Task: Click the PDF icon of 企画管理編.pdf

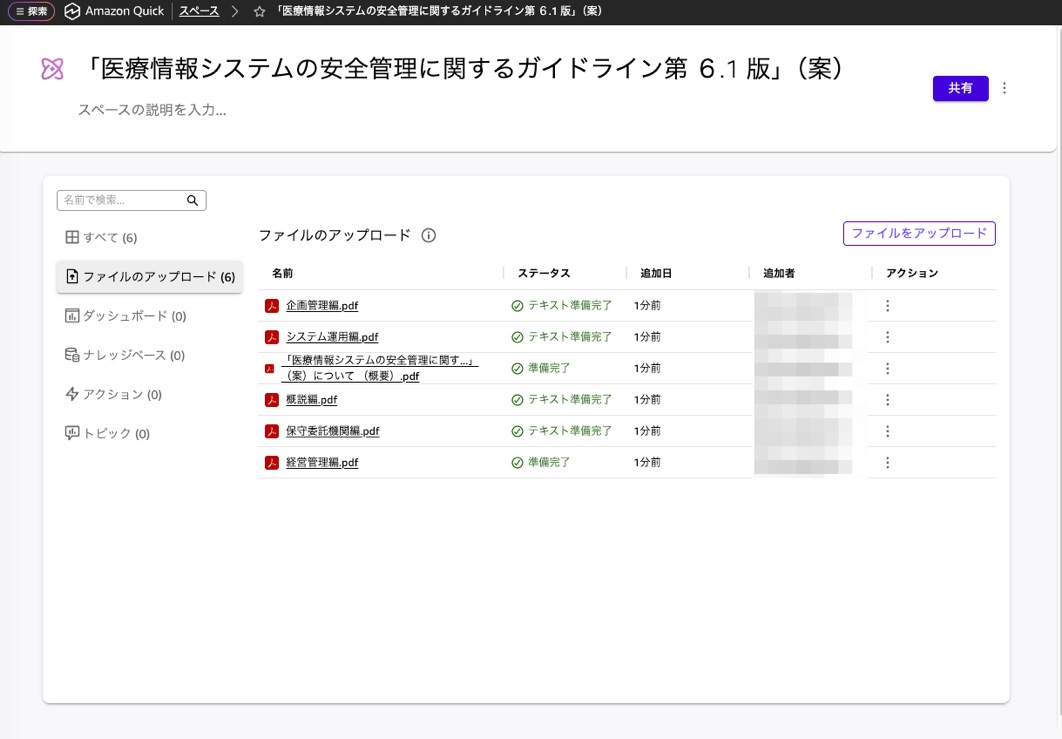Action: coord(270,305)
